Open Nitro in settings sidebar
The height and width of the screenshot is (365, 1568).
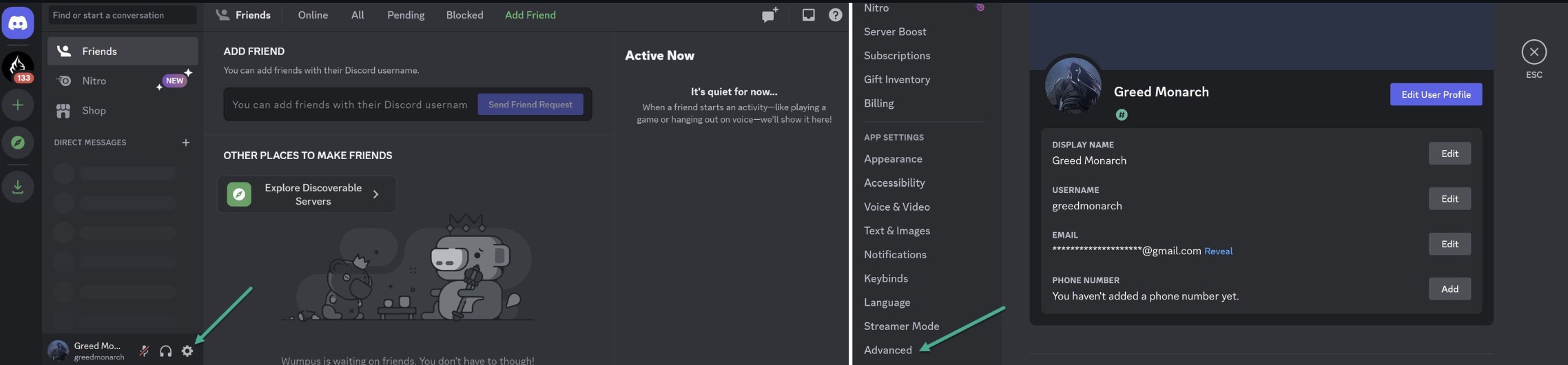876,8
